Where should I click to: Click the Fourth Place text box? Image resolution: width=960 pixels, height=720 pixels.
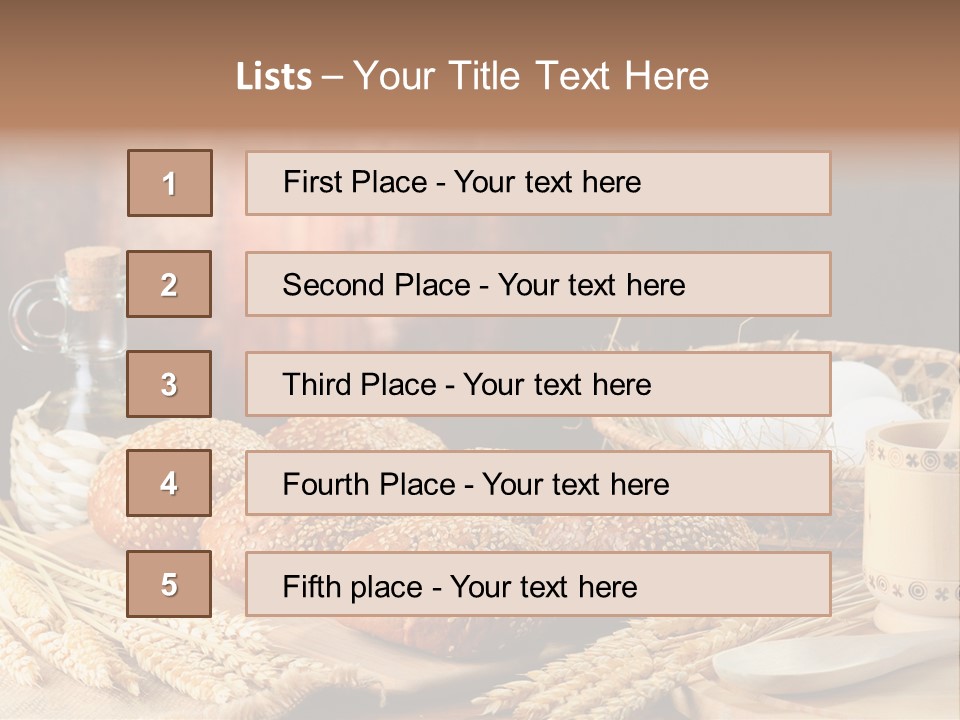click(x=538, y=484)
